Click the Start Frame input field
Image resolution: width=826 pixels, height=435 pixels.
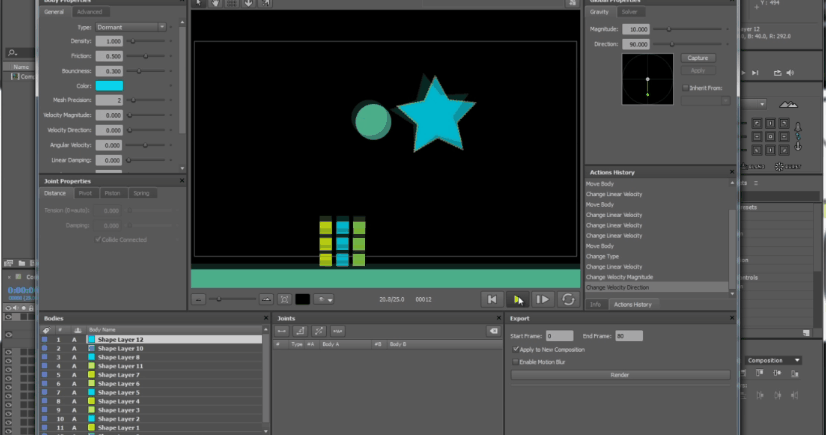point(559,336)
